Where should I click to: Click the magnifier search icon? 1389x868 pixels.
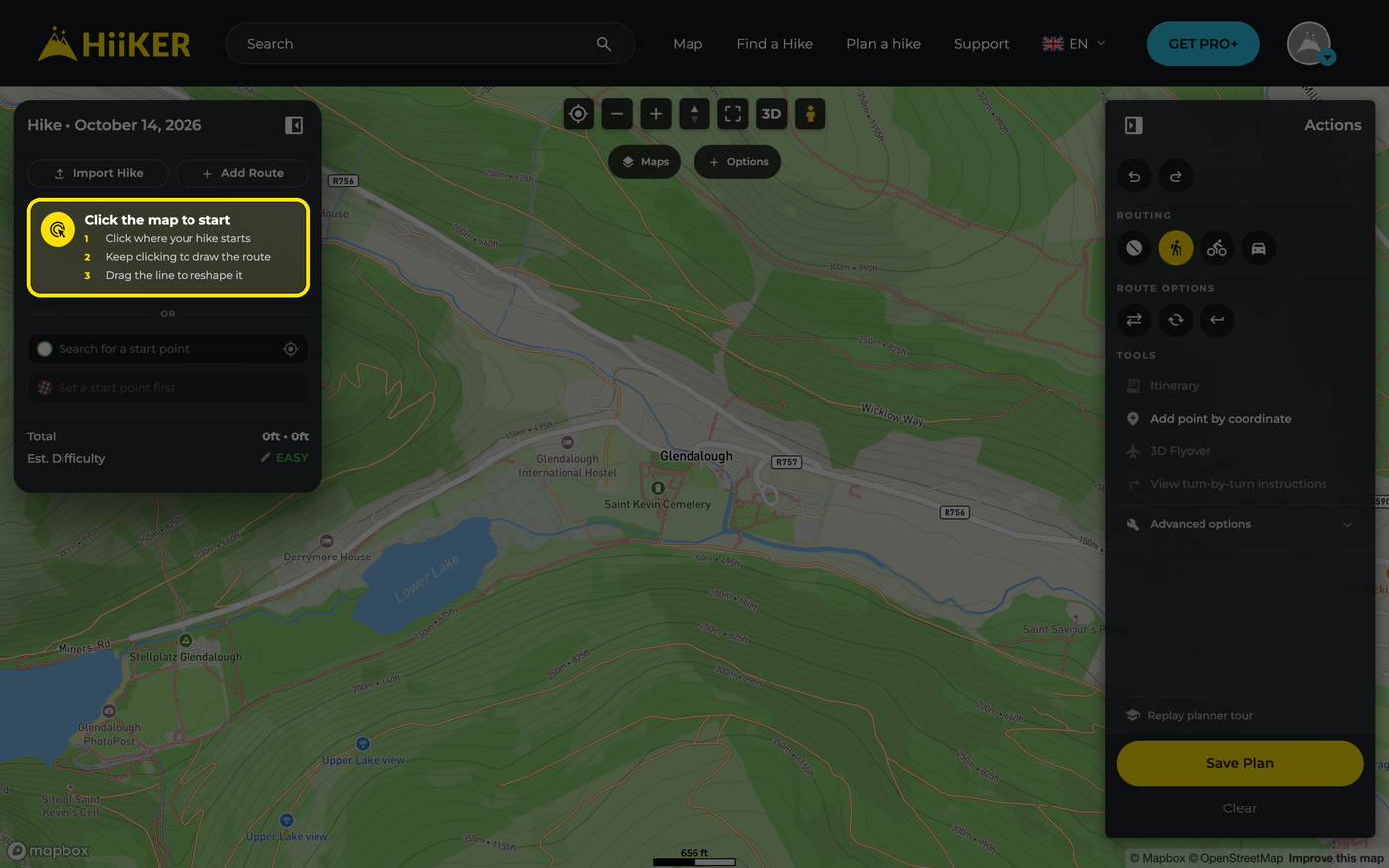[604, 44]
